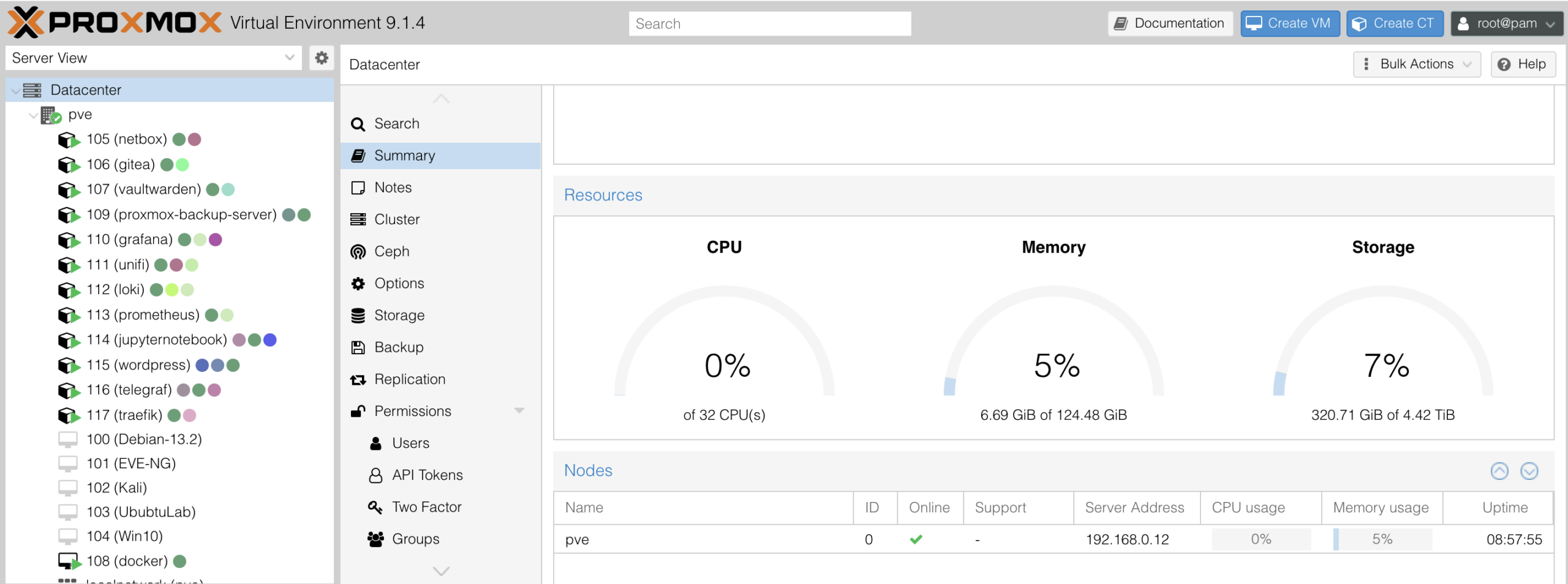Click the pve node icon in tree

(x=51, y=115)
